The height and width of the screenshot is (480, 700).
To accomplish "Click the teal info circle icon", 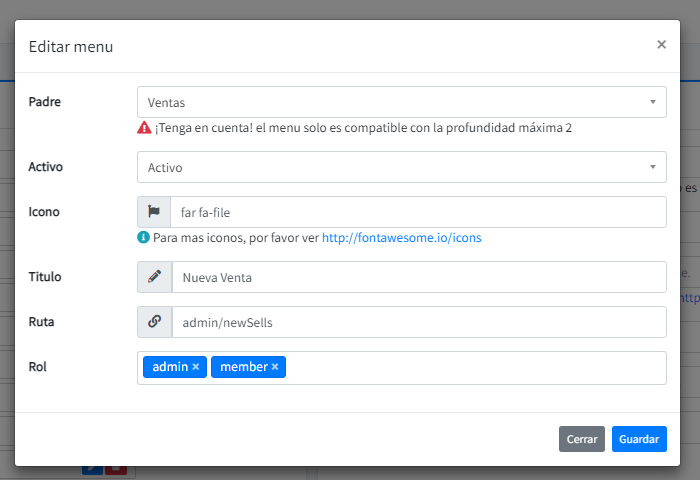I will pyautogui.click(x=144, y=238).
